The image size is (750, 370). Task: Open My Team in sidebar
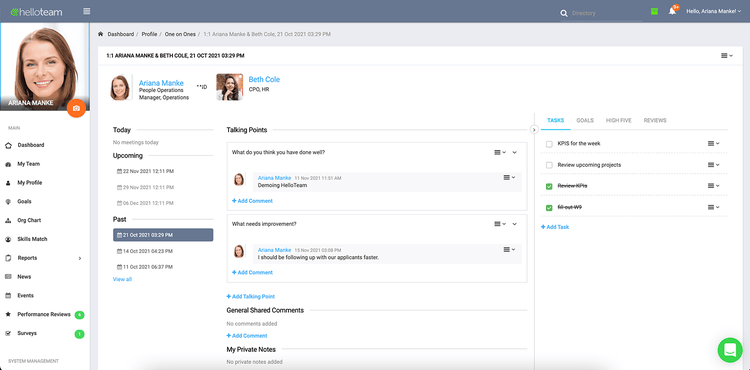(29, 164)
